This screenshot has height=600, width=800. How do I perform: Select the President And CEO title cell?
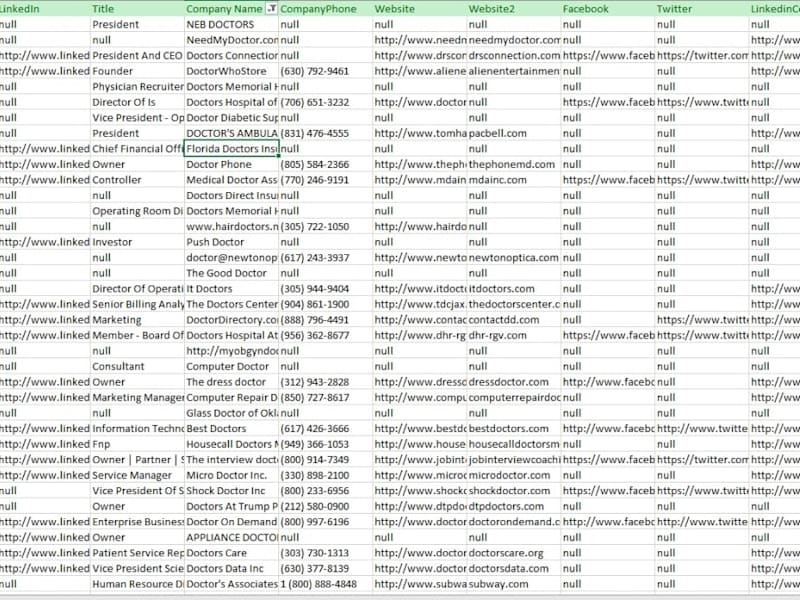click(x=137, y=56)
